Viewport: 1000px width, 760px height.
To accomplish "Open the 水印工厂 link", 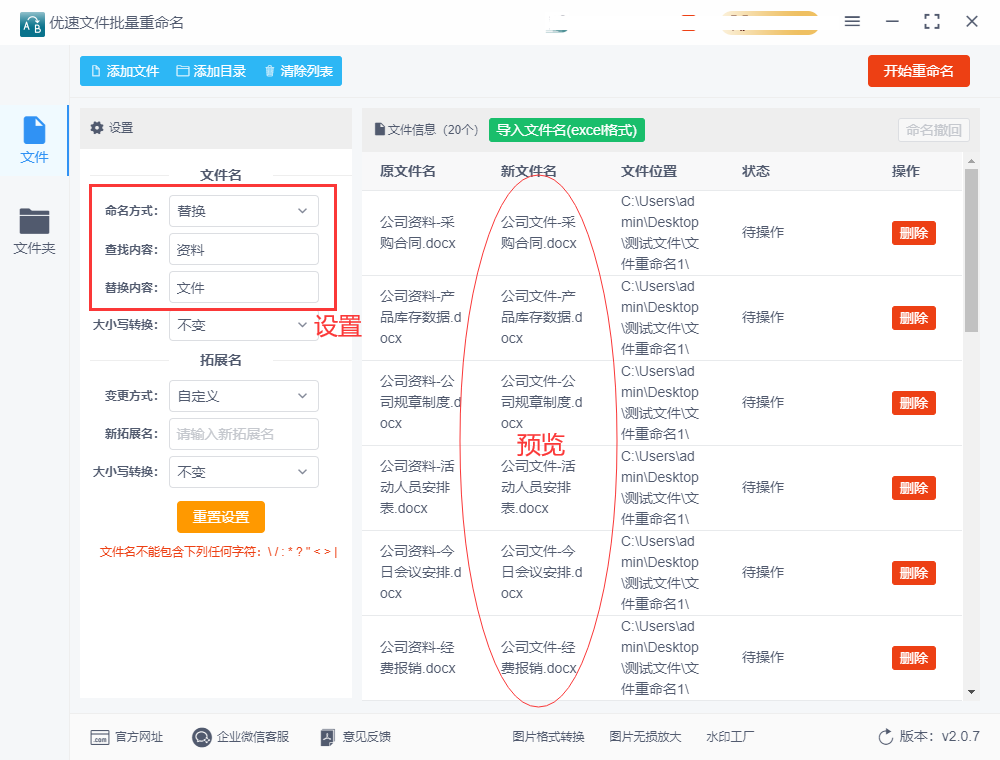I will pyautogui.click(x=730, y=737).
